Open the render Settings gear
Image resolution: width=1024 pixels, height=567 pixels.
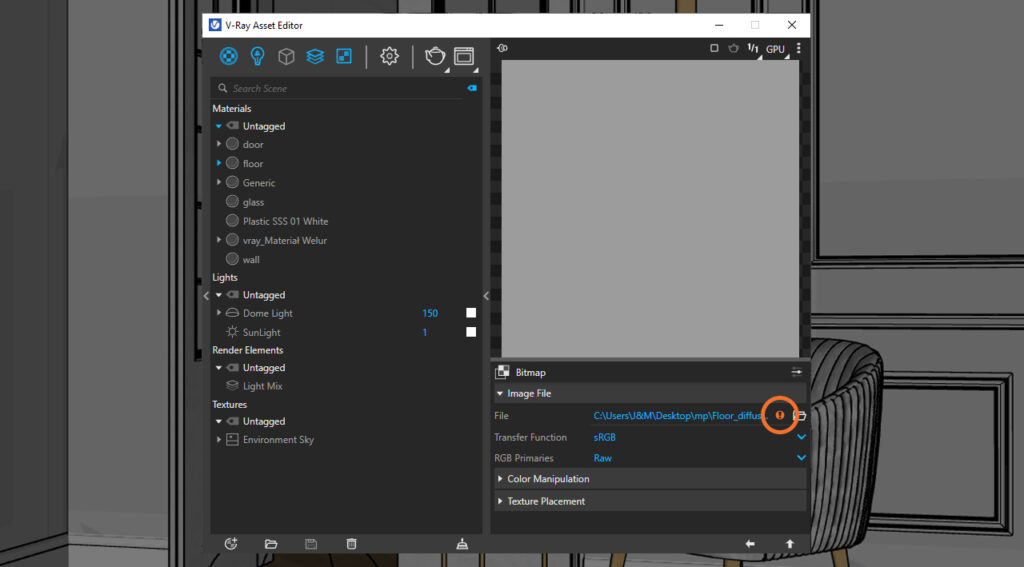pyautogui.click(x=389, y=56)
